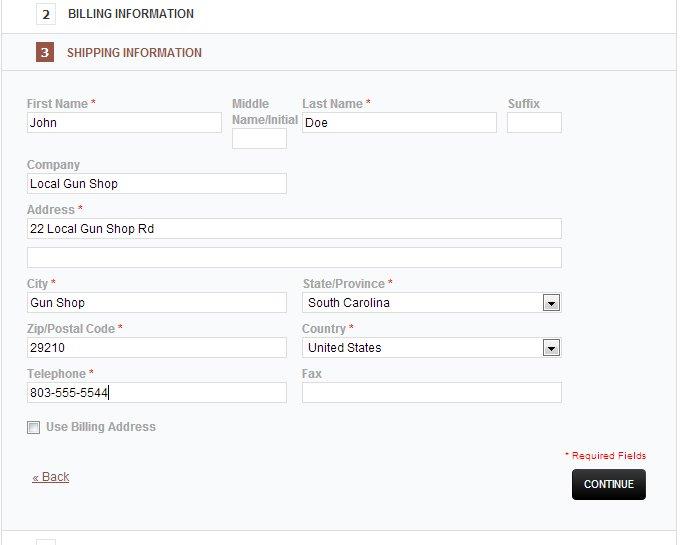Click the Company field with Local Gun Shop
This screenshot has width=681, height=545.
pos(157,184)
